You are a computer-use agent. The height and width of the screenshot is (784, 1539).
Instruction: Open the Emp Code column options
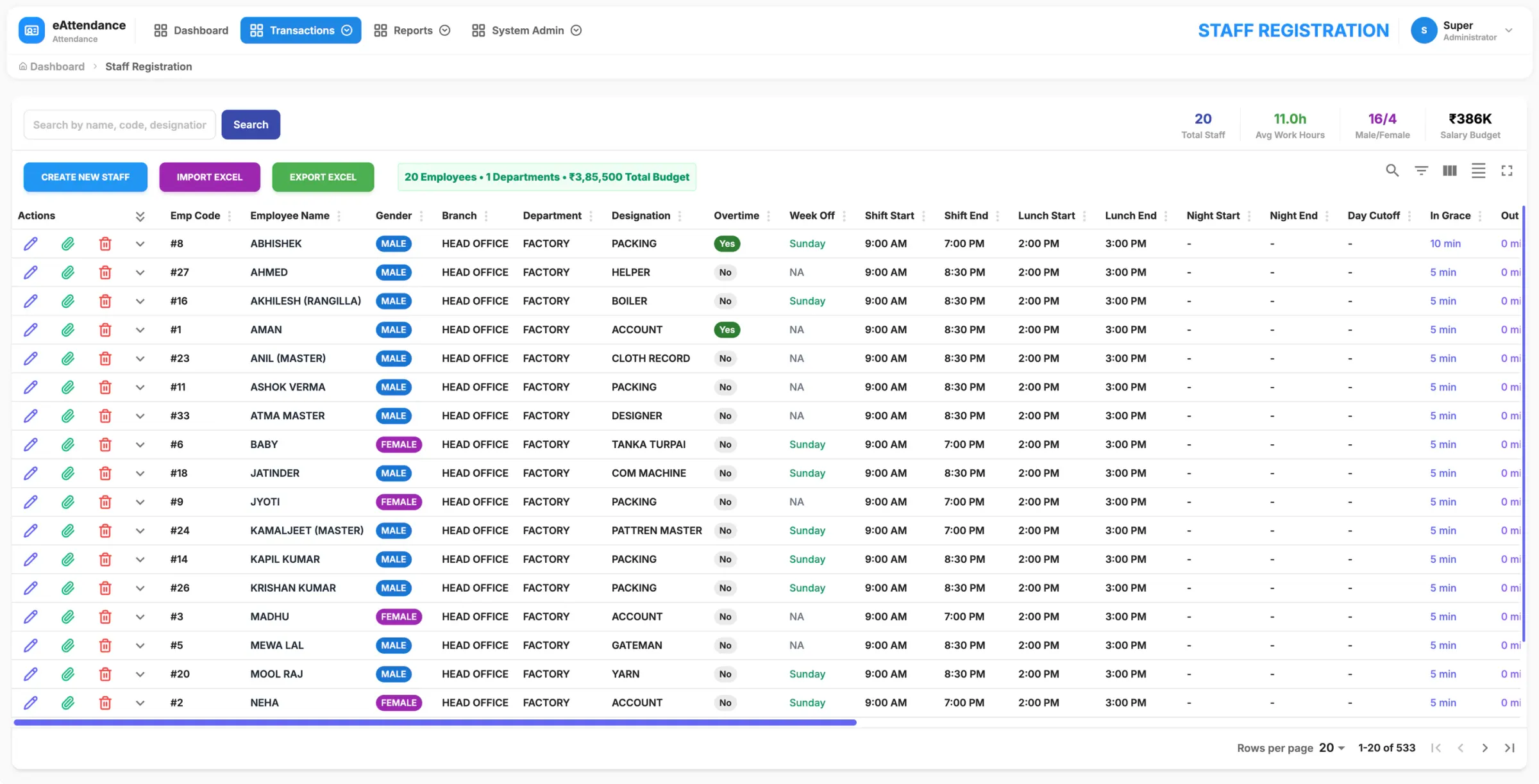pos(230,216)
